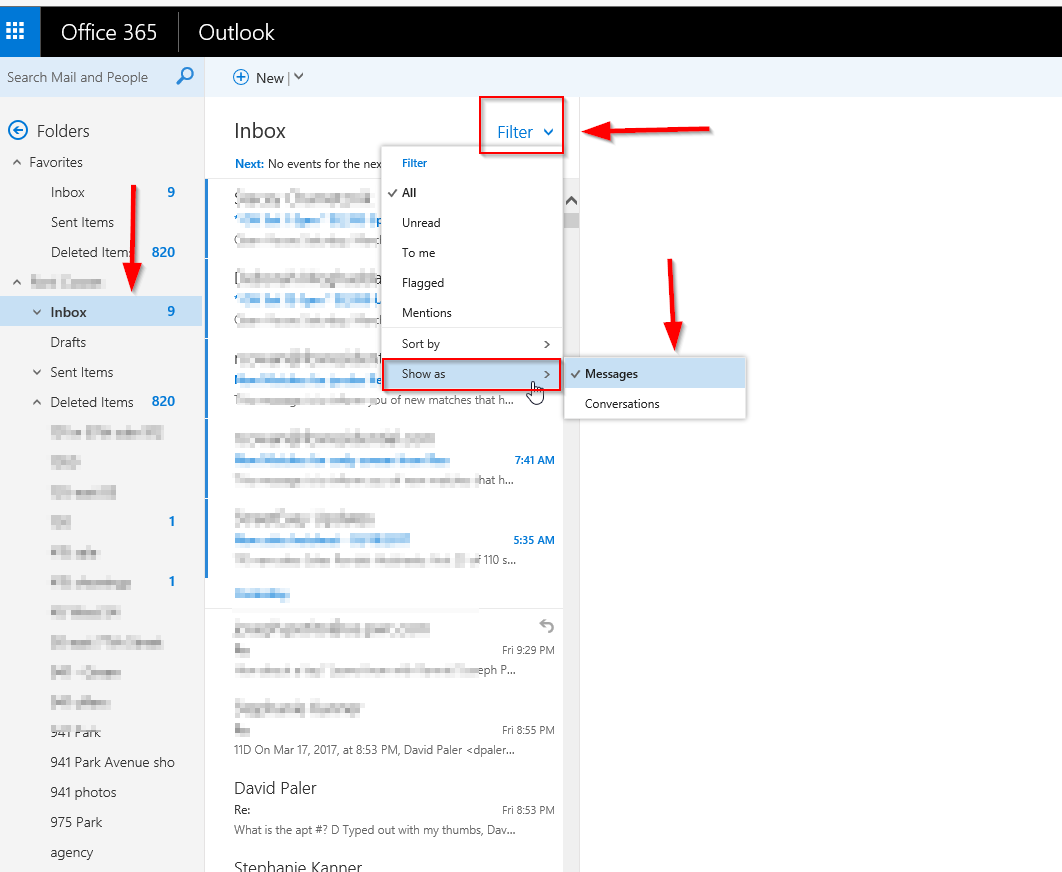Filter the inbox by Unread
Viewport: 1062px width, 872px height.
[x=421, y=223]
